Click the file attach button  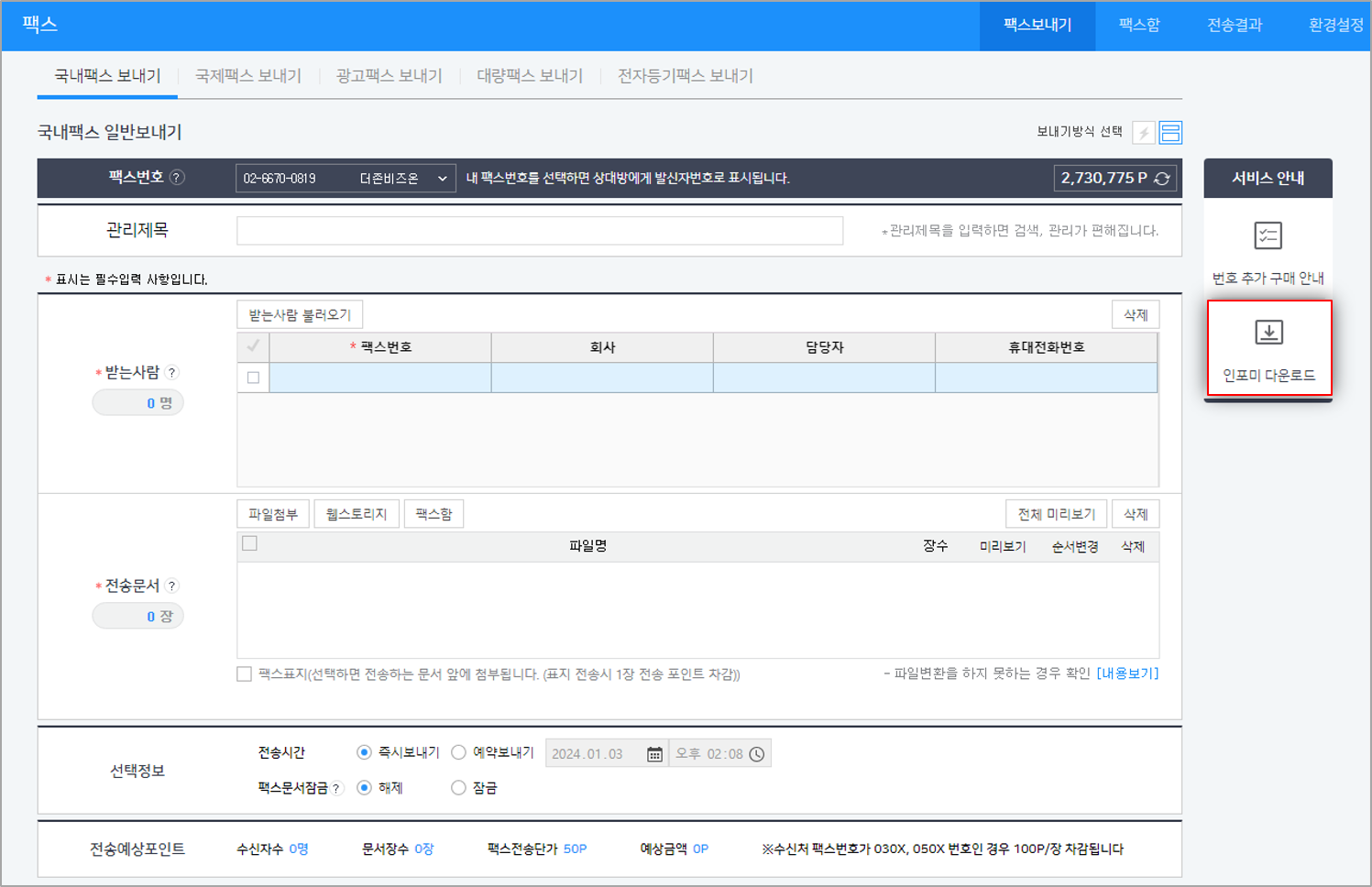click(x=273, y=514)
